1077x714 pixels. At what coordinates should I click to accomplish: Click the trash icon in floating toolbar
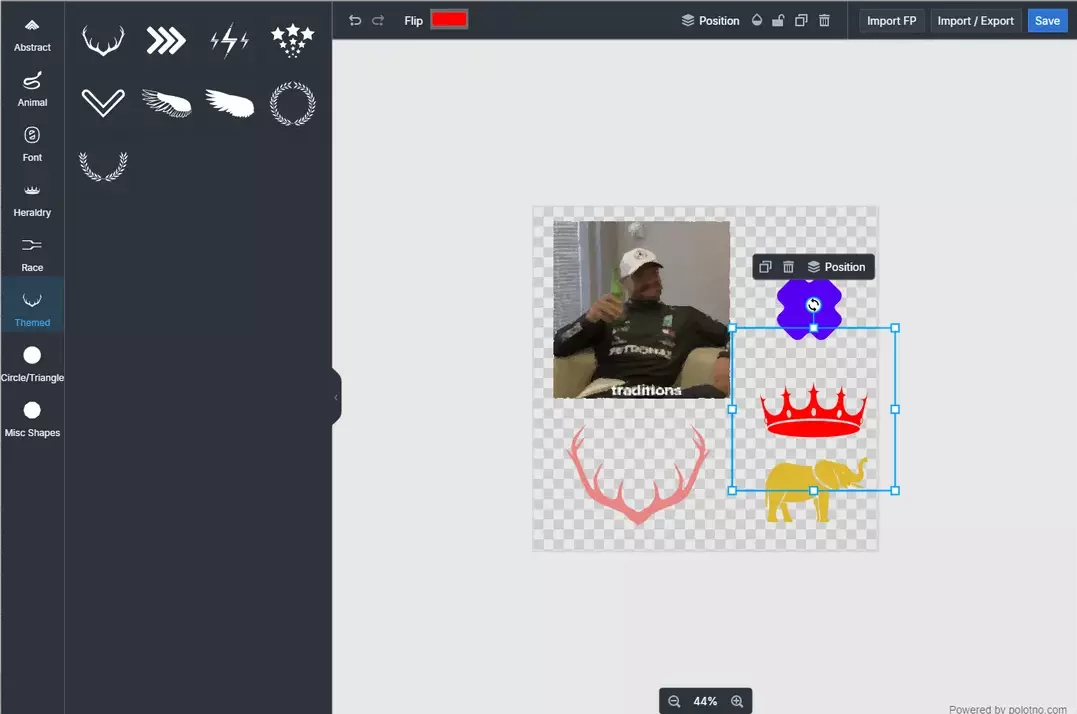tap(789, 267)
